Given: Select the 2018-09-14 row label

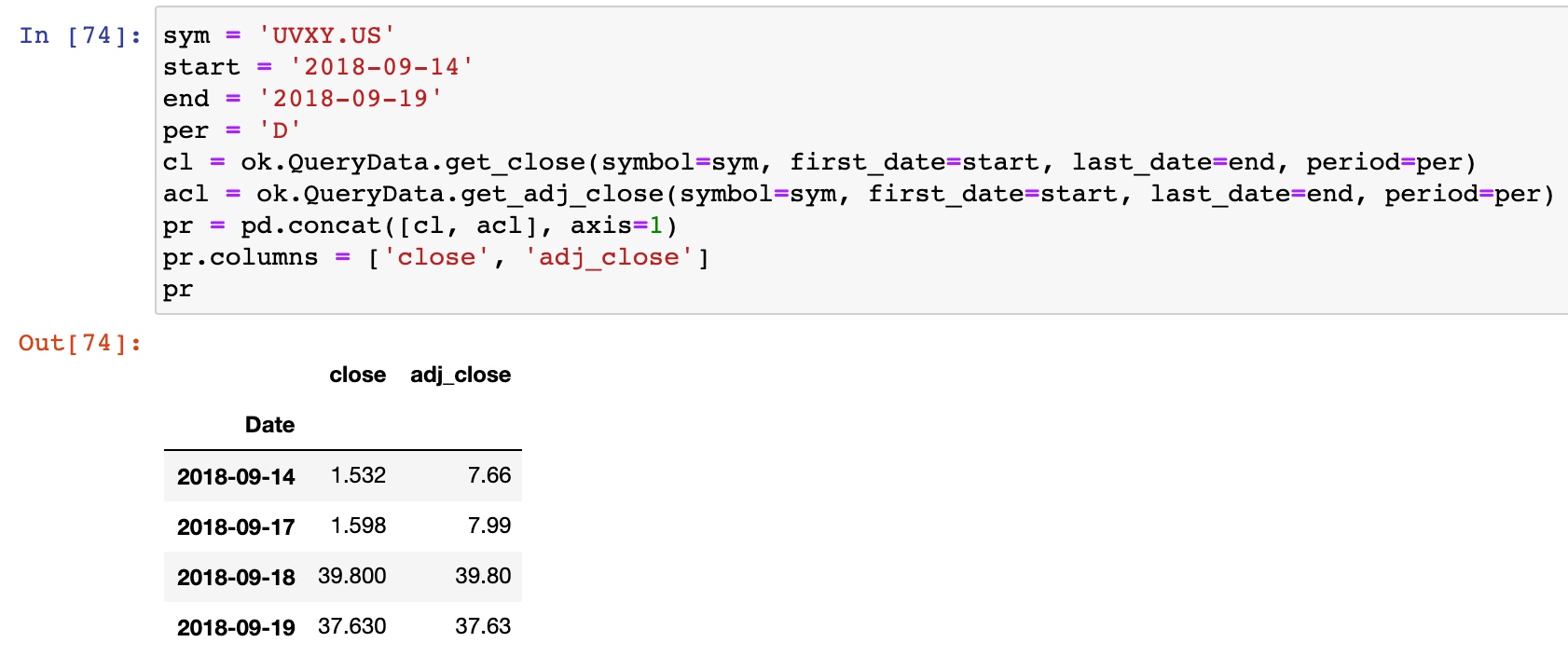Looking at the screenshot, I should coord(236,476).
